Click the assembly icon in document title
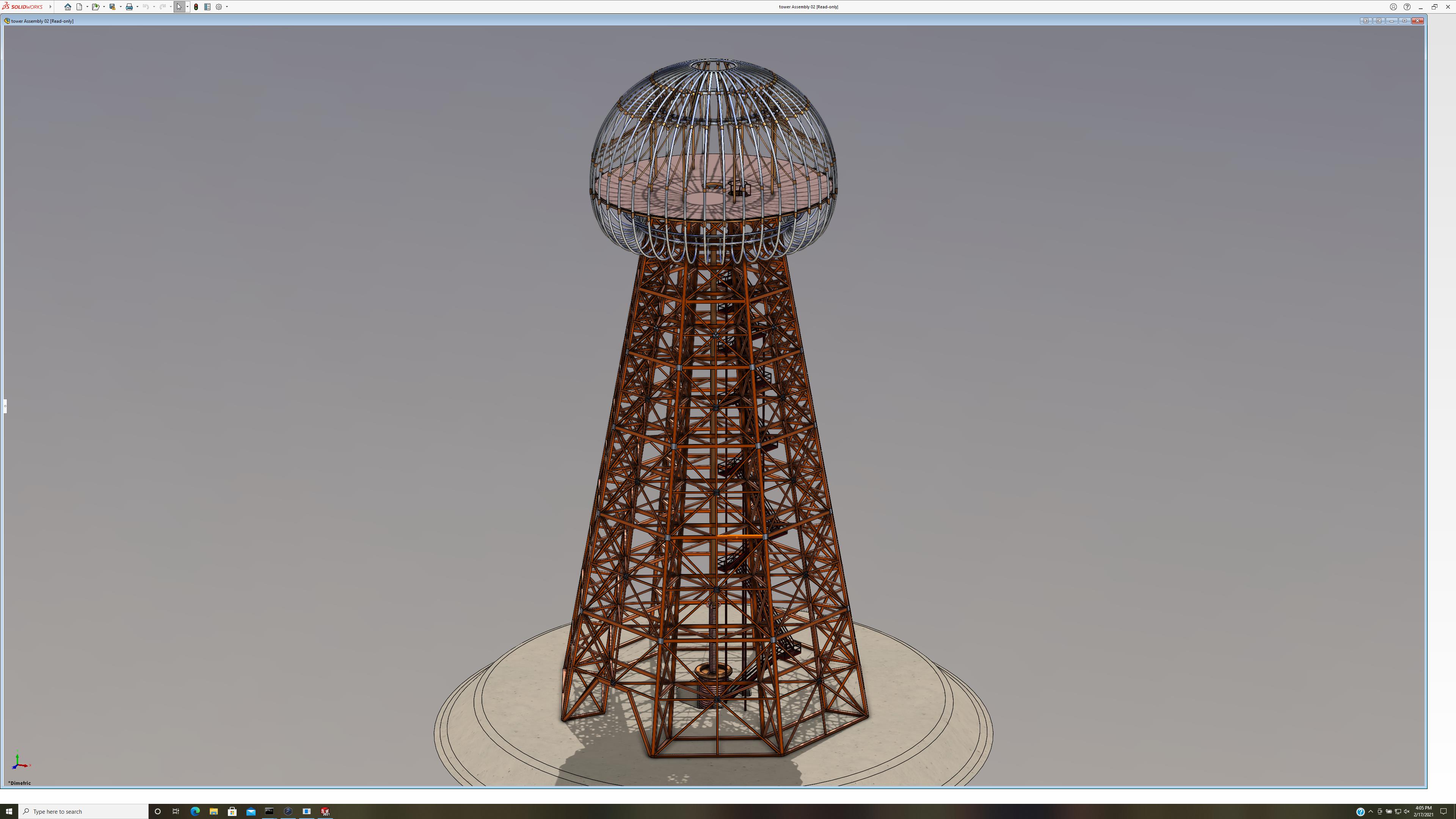Image resolution: width=1456 pixels, height=819 pixels. [x=7, y=21]
